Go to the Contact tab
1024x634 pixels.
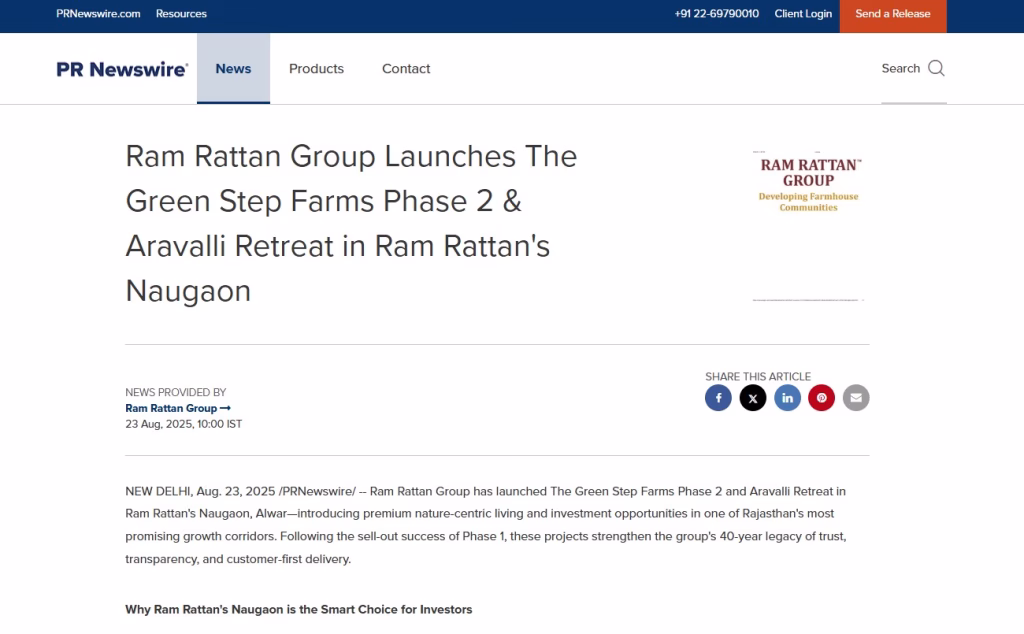(405, 68)
